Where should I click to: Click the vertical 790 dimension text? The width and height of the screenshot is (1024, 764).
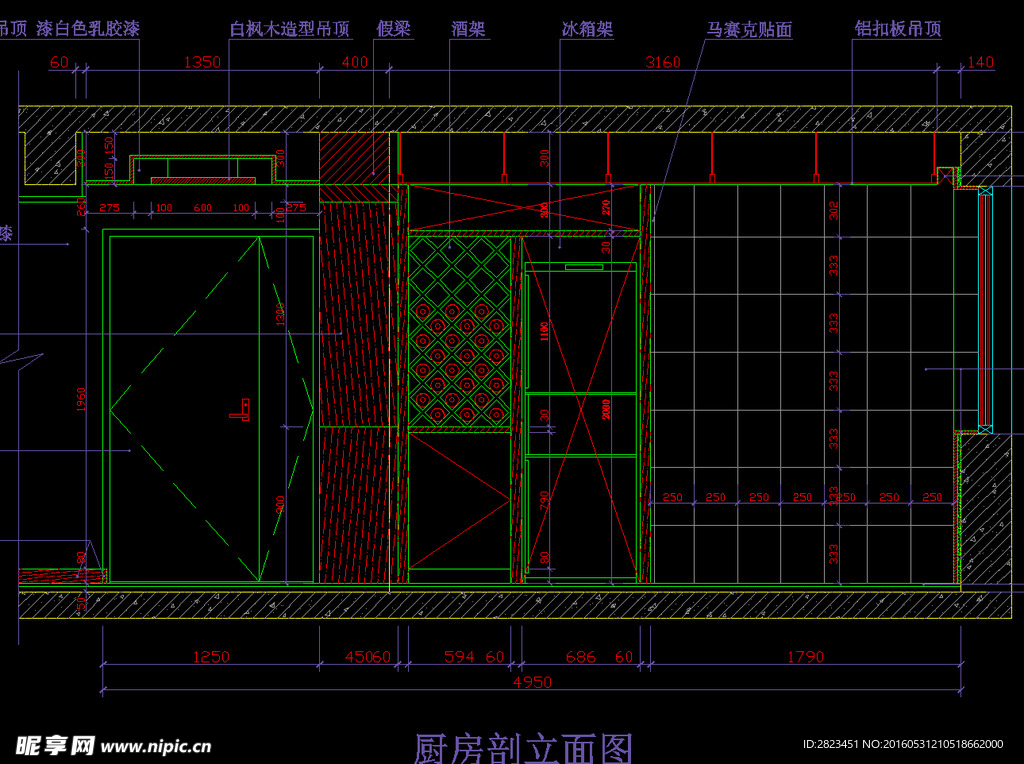[x=545, y=500]
